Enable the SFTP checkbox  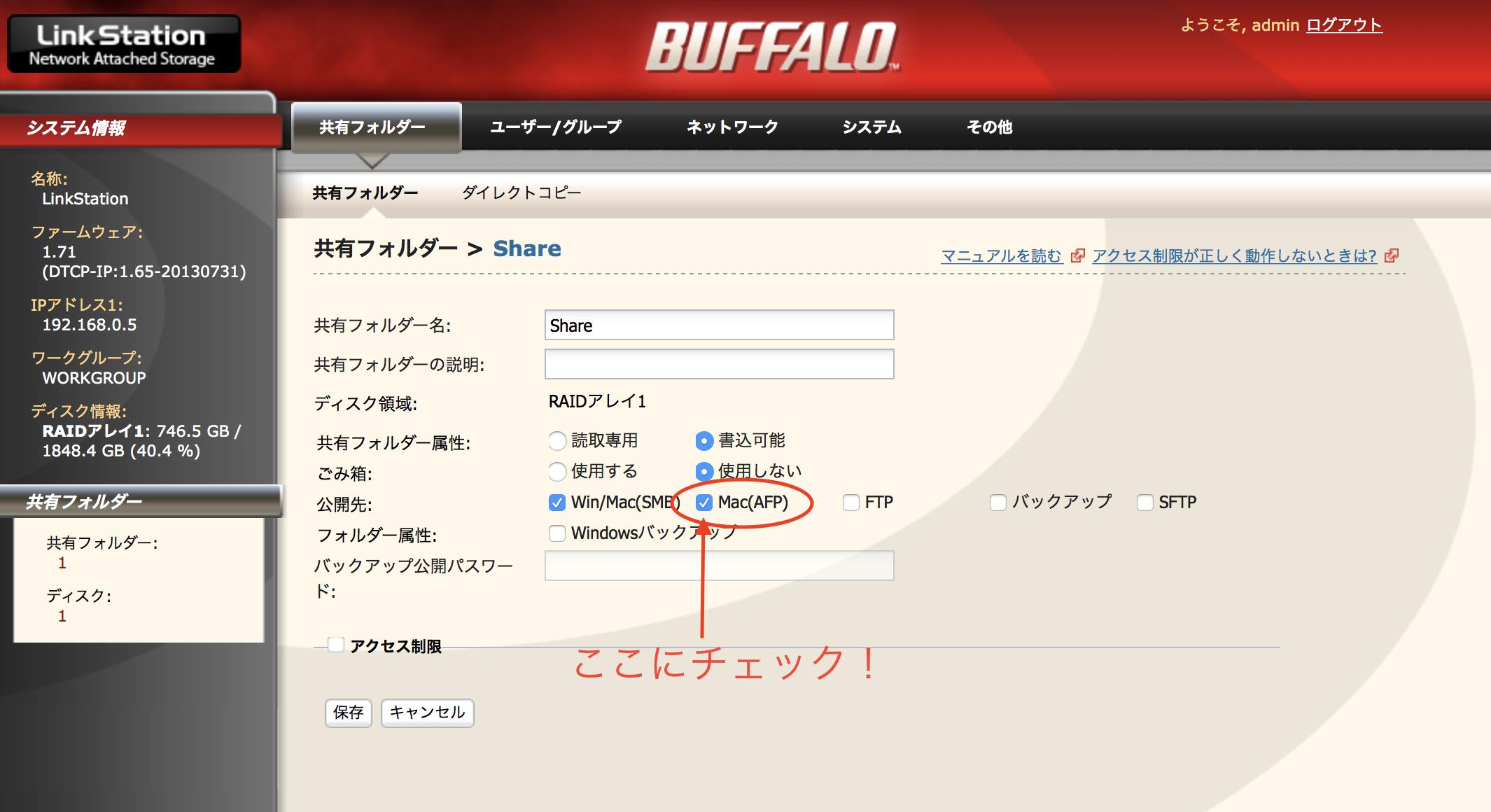point(1145,503)
